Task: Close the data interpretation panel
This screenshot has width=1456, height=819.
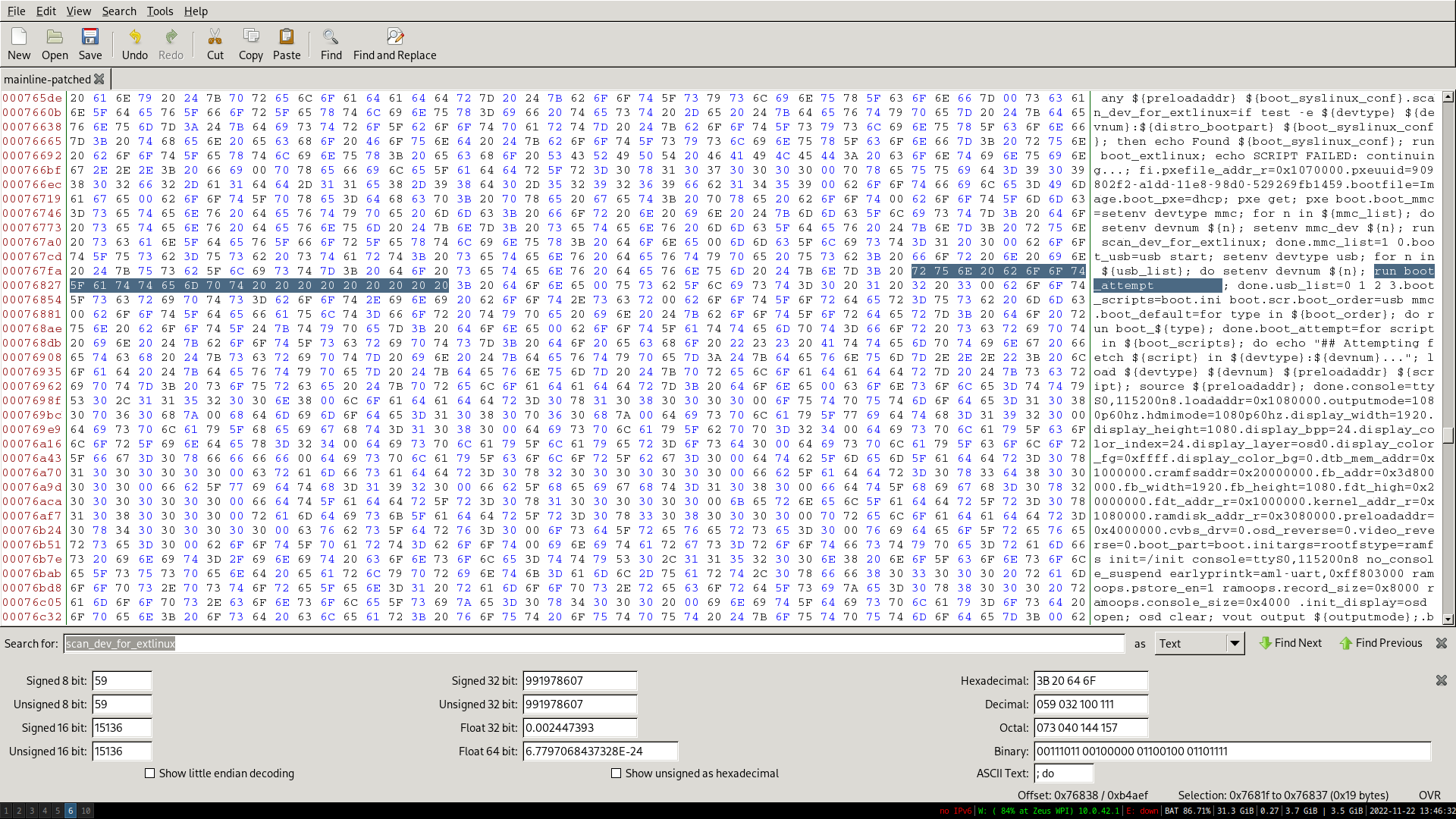Action: (x=1442, y=681)
